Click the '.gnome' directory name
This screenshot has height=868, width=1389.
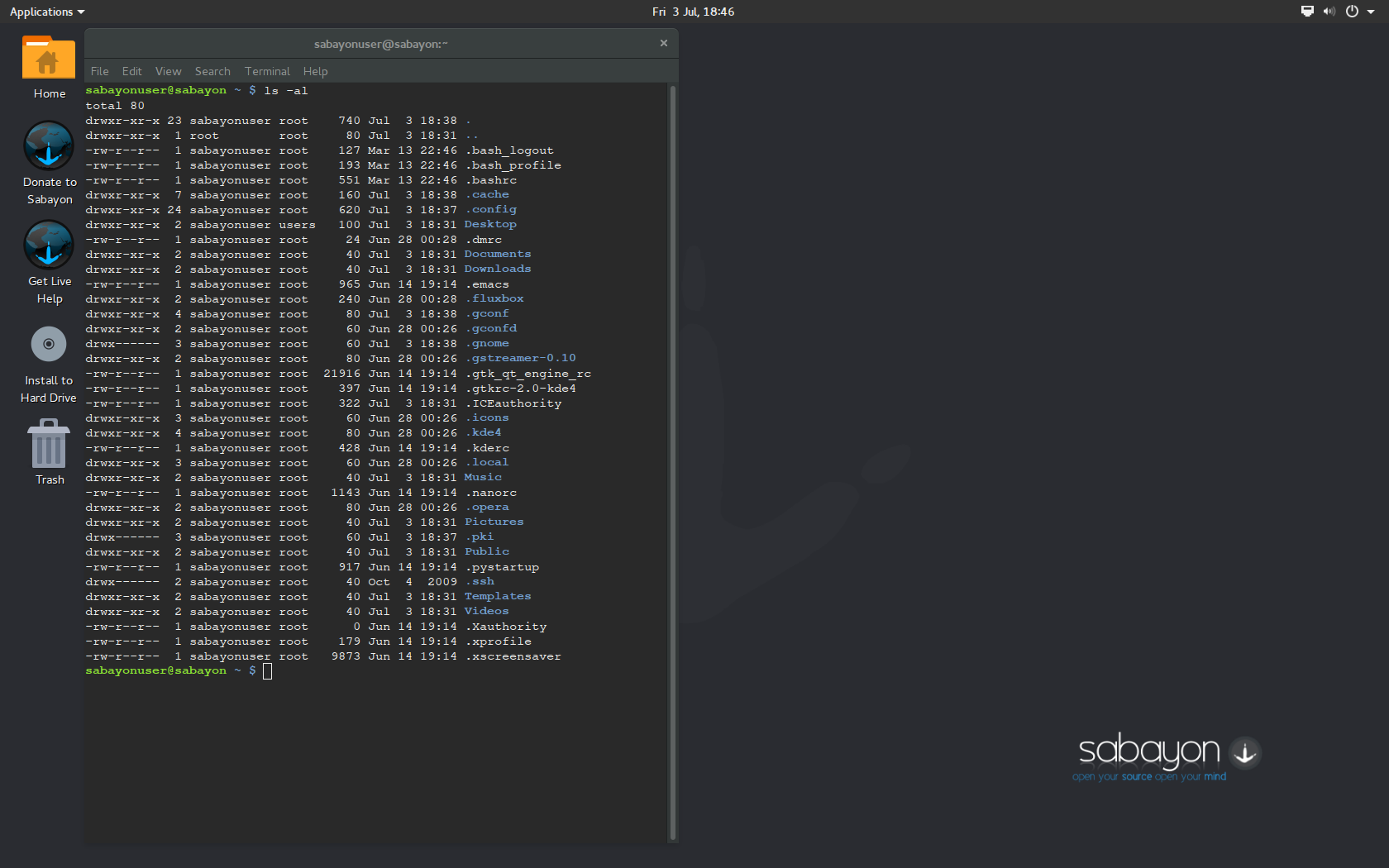coord(487,344)
